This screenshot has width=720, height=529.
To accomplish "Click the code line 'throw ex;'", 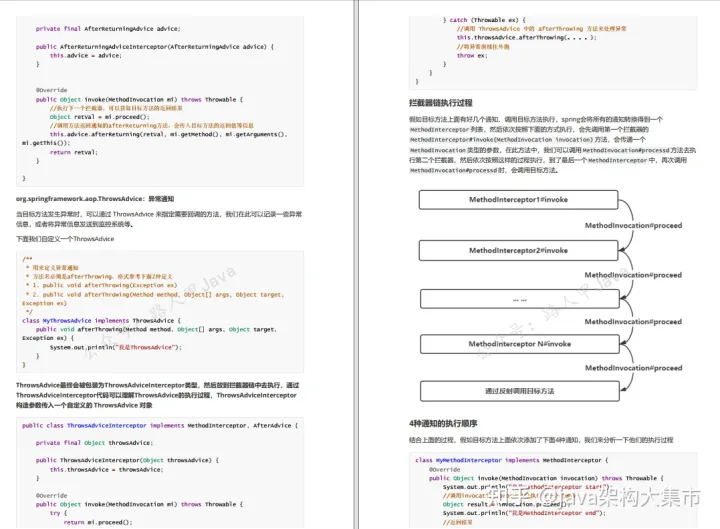I will 472,55.
